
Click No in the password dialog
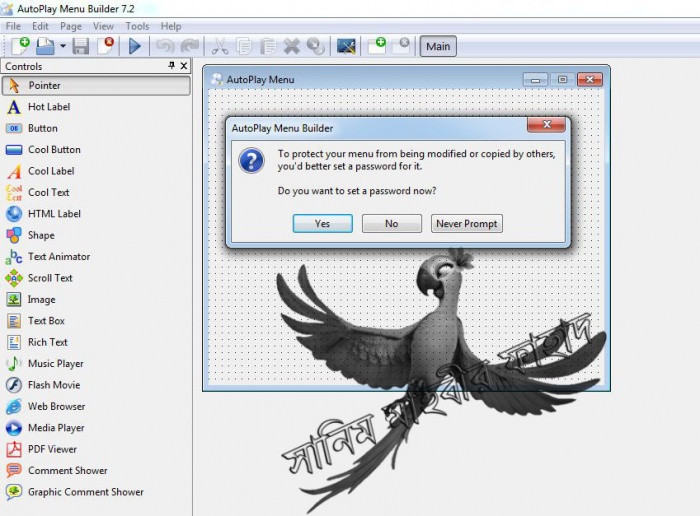(x=392, y=224)
